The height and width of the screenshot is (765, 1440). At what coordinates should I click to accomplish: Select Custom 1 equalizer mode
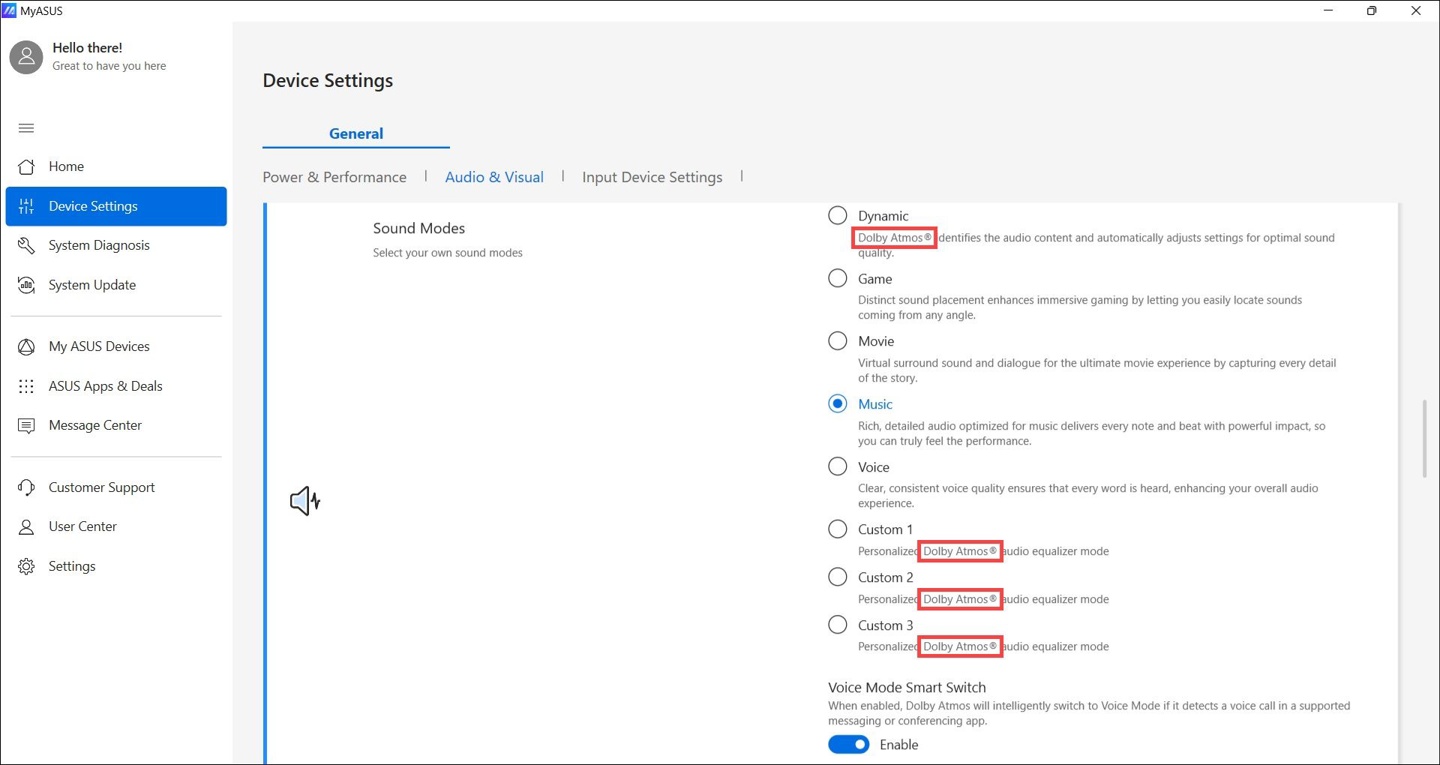coord(838,529)
